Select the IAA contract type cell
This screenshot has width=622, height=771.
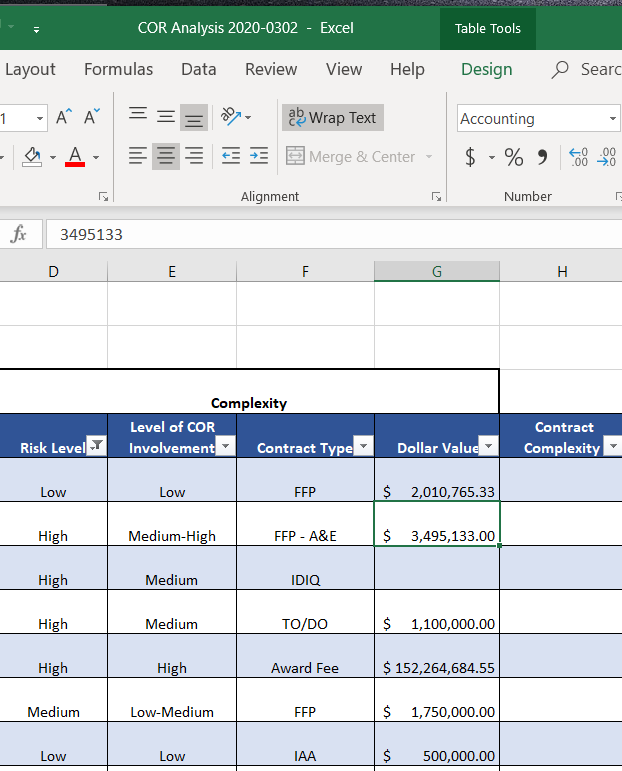click(x=305, y=744)
